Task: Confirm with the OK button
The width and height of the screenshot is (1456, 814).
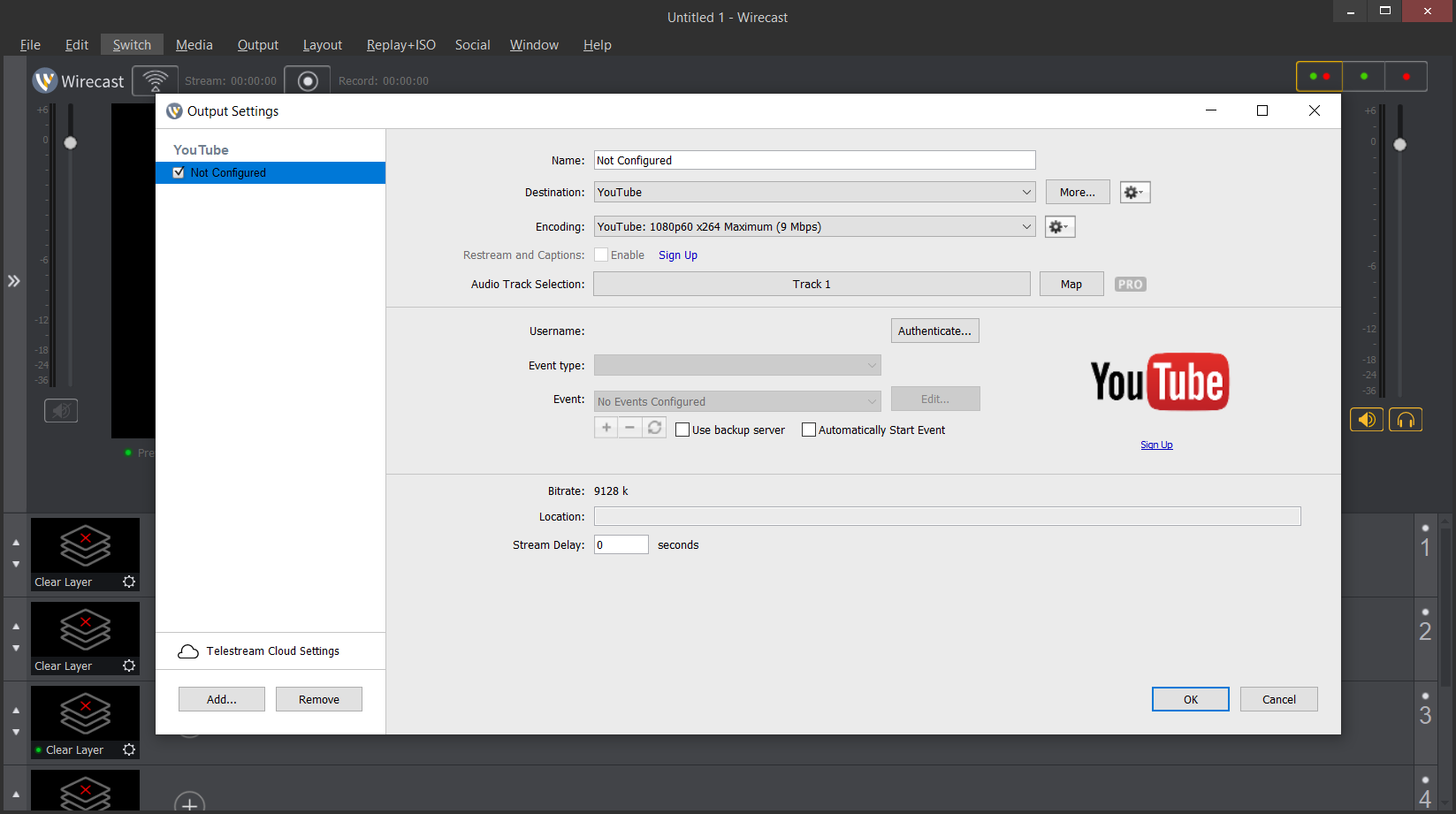Action: pyautogui.click(x=1191, y=699)
